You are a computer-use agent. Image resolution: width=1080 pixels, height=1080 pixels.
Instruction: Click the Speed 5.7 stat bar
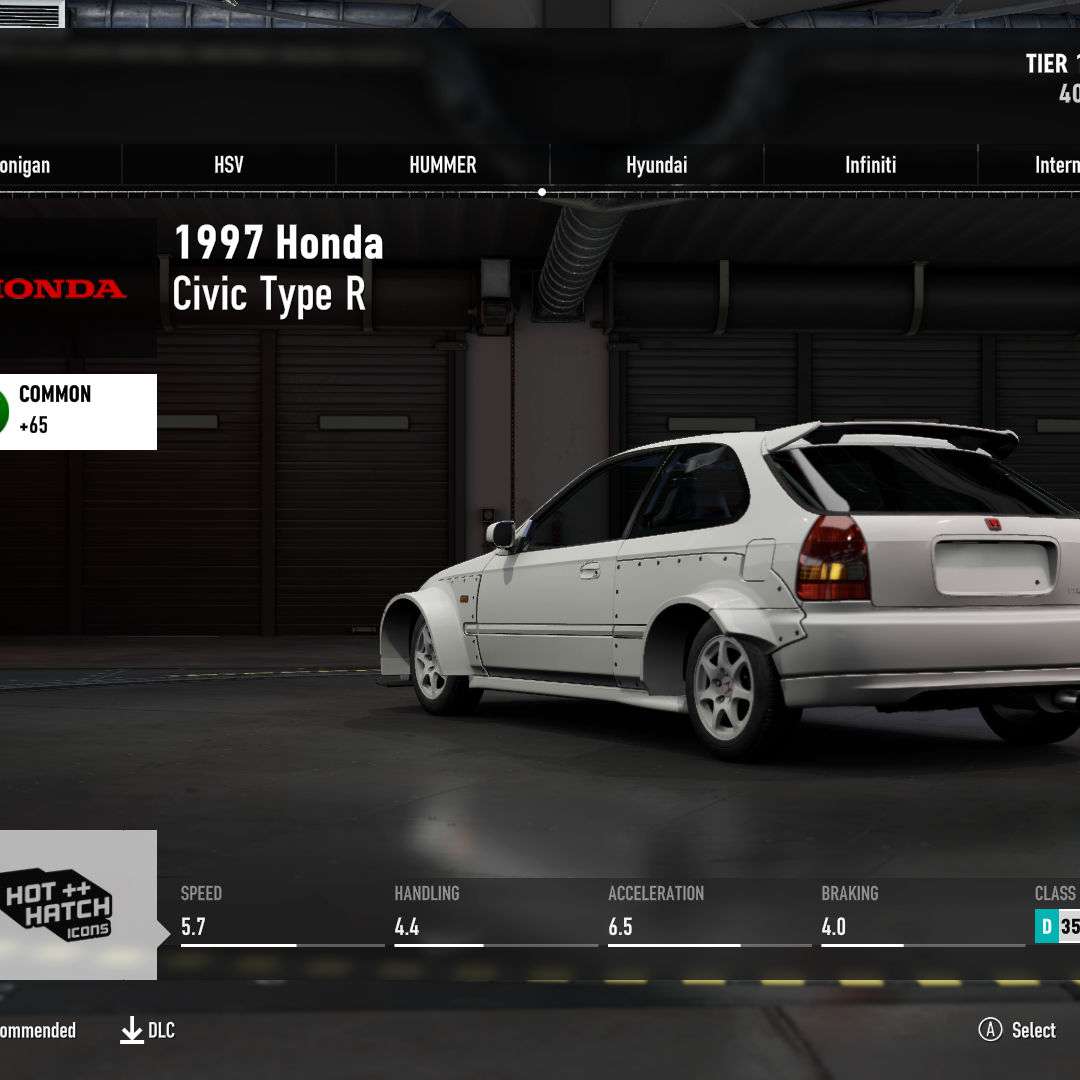coord(282,944)
